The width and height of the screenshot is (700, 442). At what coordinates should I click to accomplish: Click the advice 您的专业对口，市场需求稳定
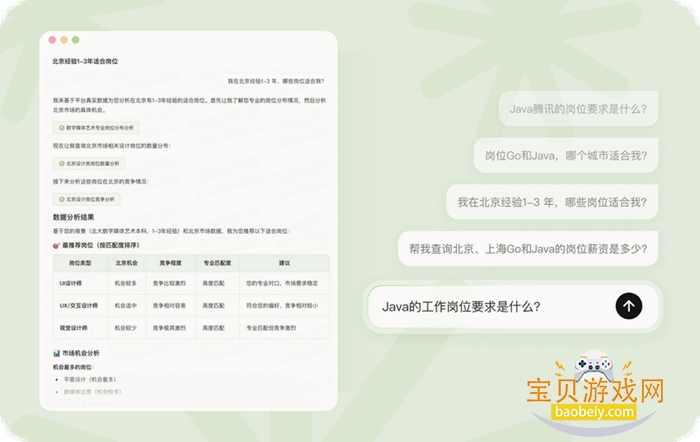pos(282,283)
